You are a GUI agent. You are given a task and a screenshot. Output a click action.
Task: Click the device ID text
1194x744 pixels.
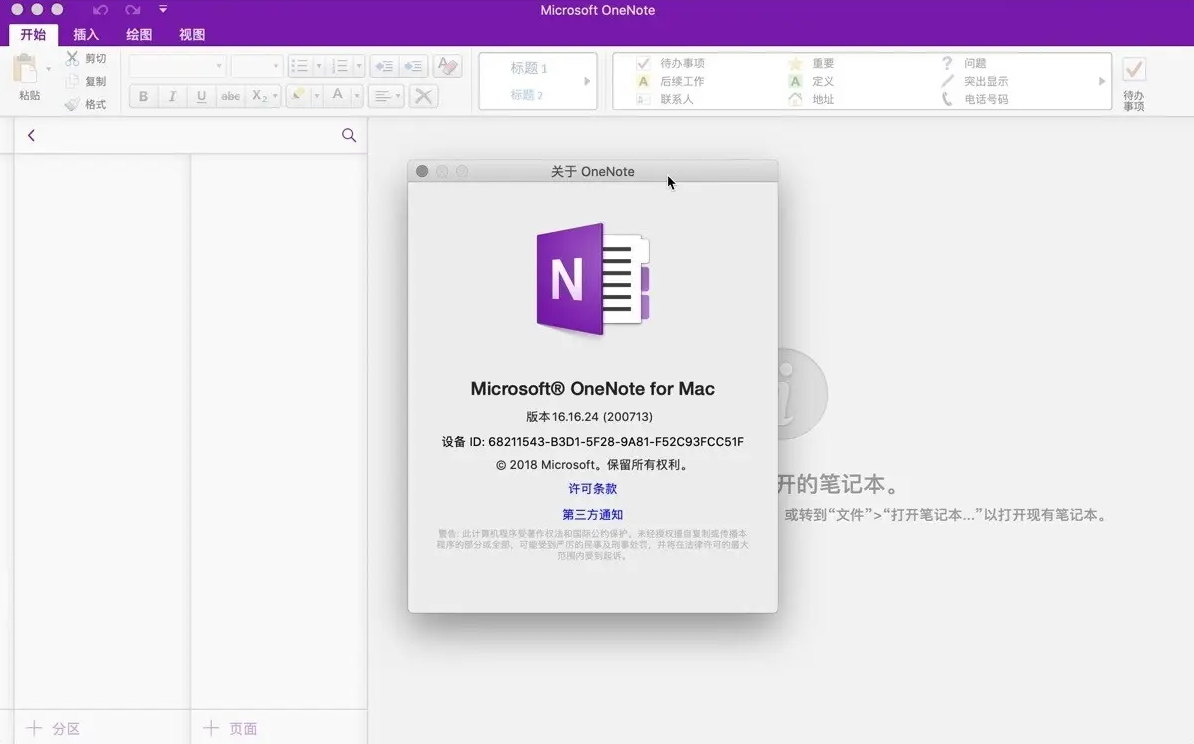coord(592,442)
